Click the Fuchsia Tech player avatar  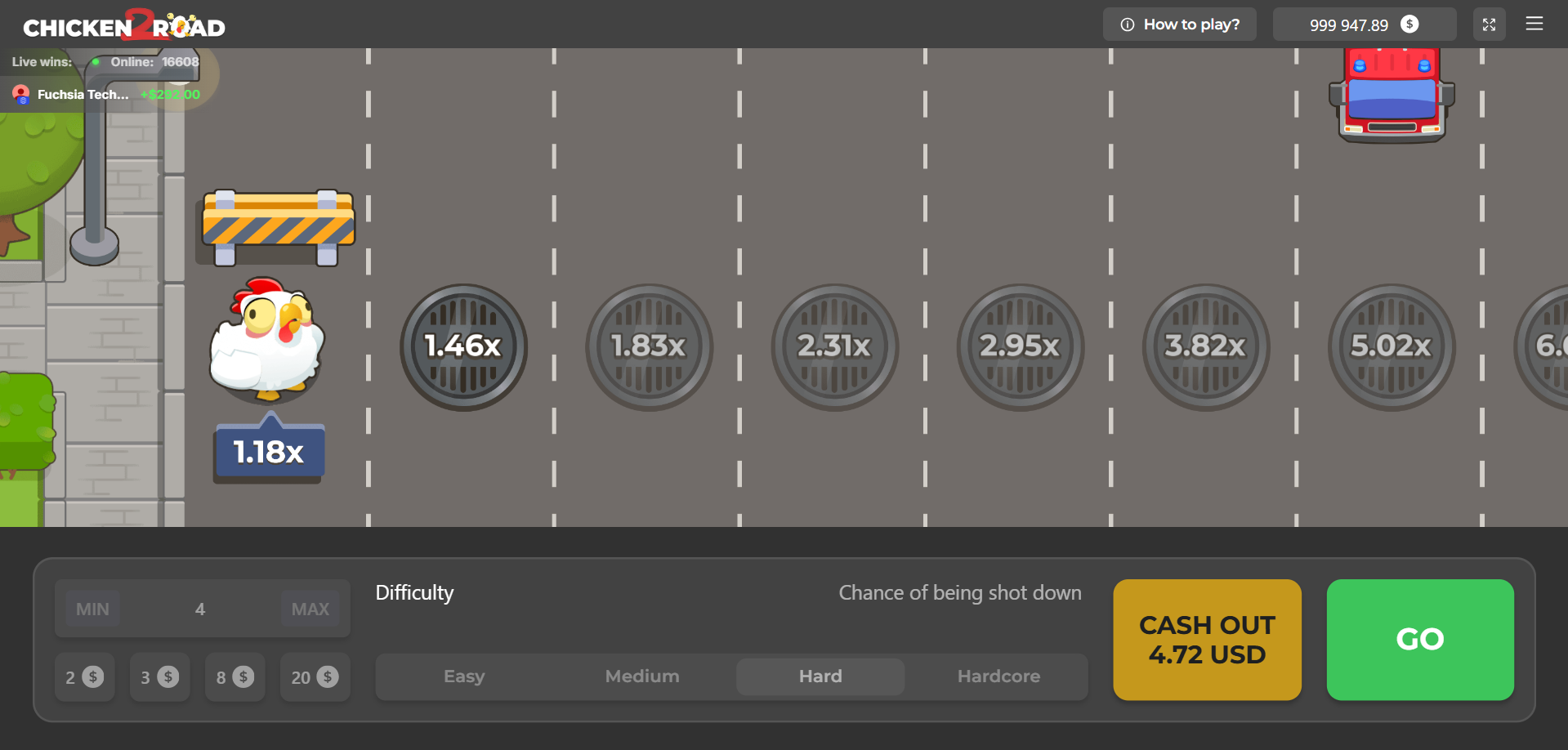pos(21,95)
